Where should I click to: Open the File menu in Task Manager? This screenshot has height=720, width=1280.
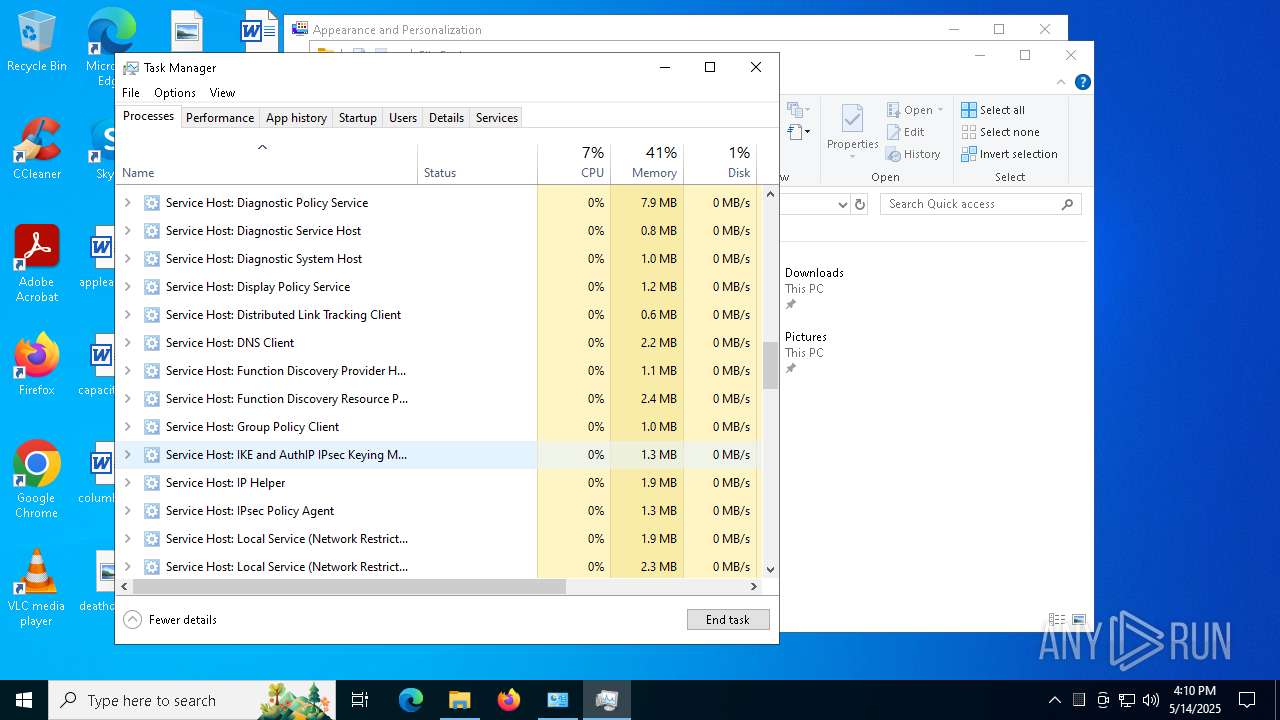(131, 93)
